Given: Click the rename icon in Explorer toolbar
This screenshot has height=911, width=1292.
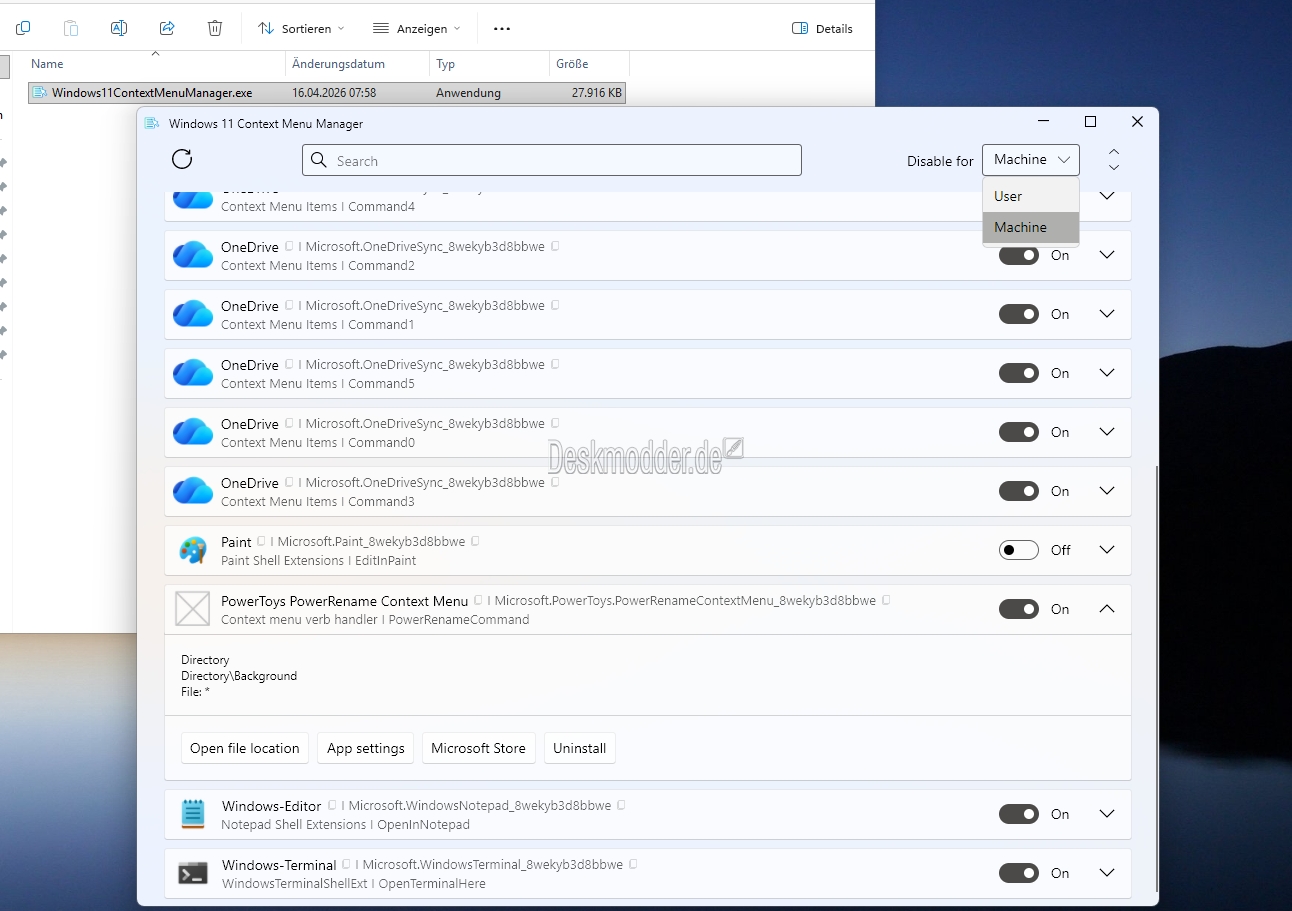Looking at the screenshot, I should (x=118, y=28).
